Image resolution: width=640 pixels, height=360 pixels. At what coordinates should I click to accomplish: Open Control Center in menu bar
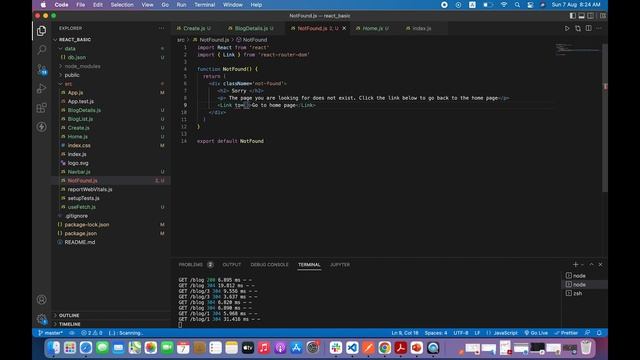click(x=530, y=5)
